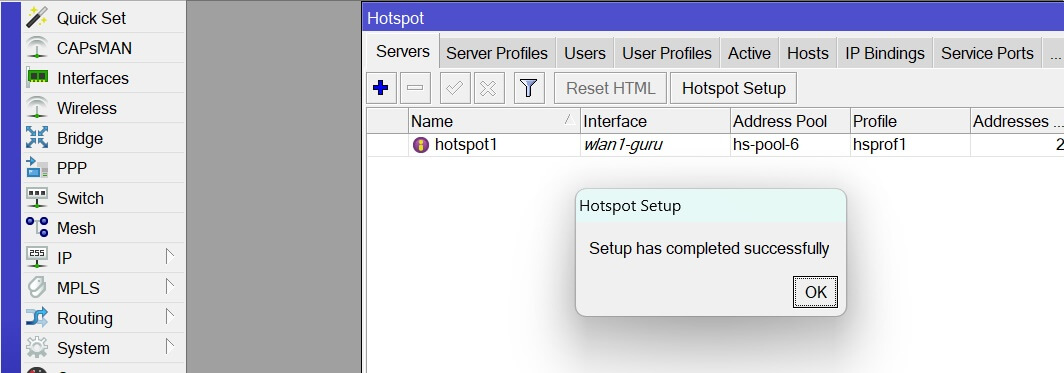Switch to the Server Profiles tab
Screen dimensions: 1064x373
(x=497, y=53)
